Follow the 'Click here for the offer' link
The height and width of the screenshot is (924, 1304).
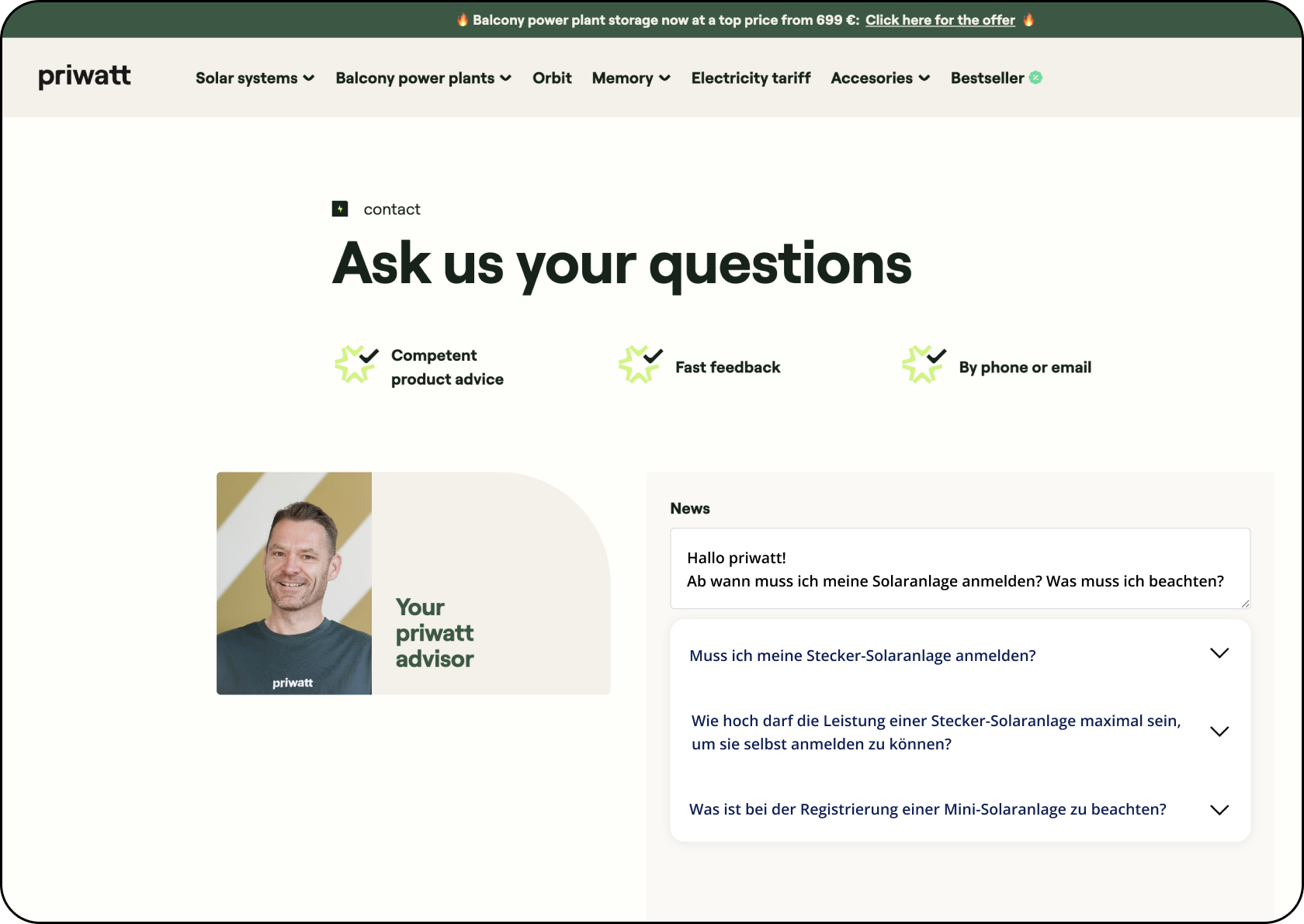[x=940, y=20]
